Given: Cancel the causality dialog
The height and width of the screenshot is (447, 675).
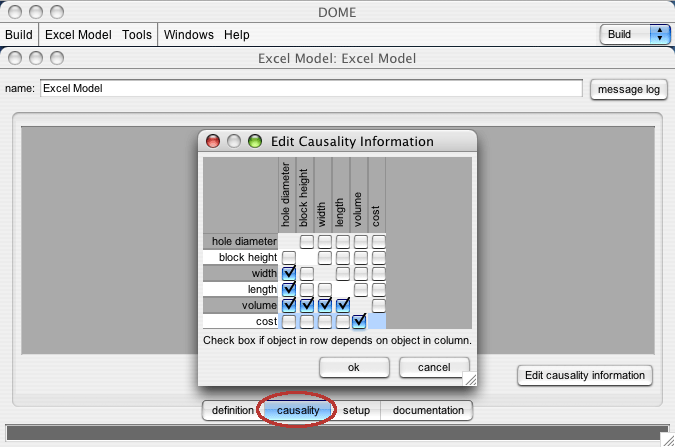Looking at the screenshot, I should click(x=434, y=367).
